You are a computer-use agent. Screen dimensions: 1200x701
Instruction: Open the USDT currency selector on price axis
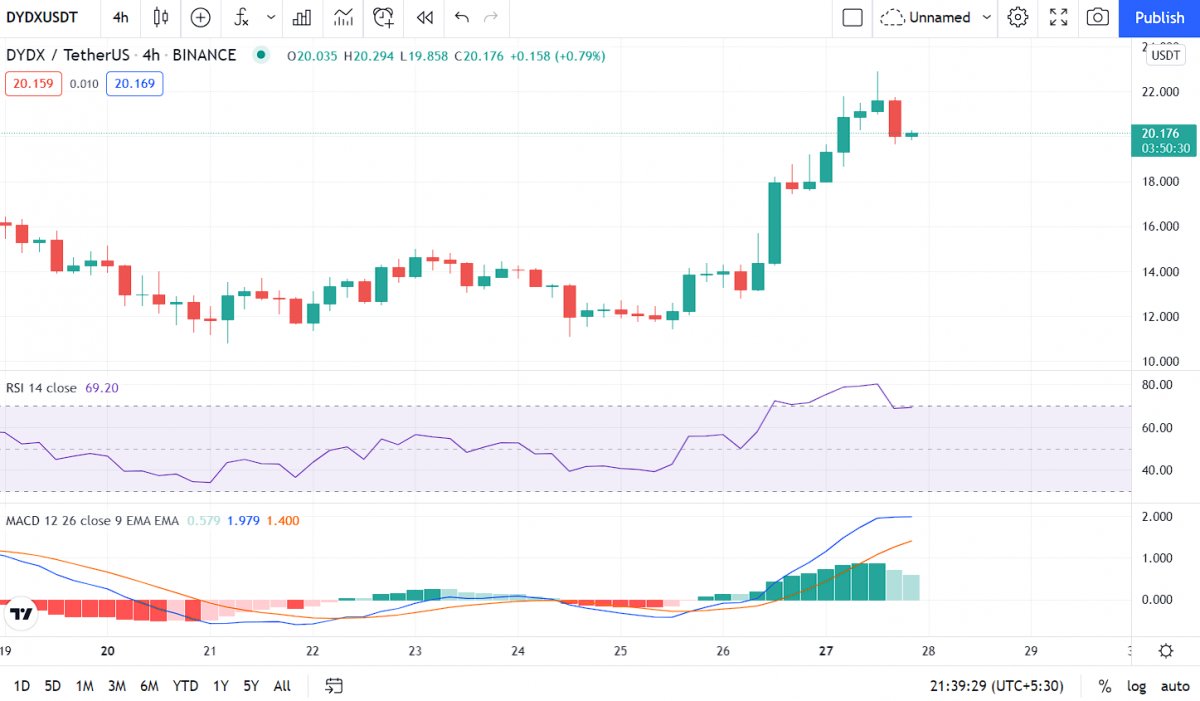tap(1167, 56)
